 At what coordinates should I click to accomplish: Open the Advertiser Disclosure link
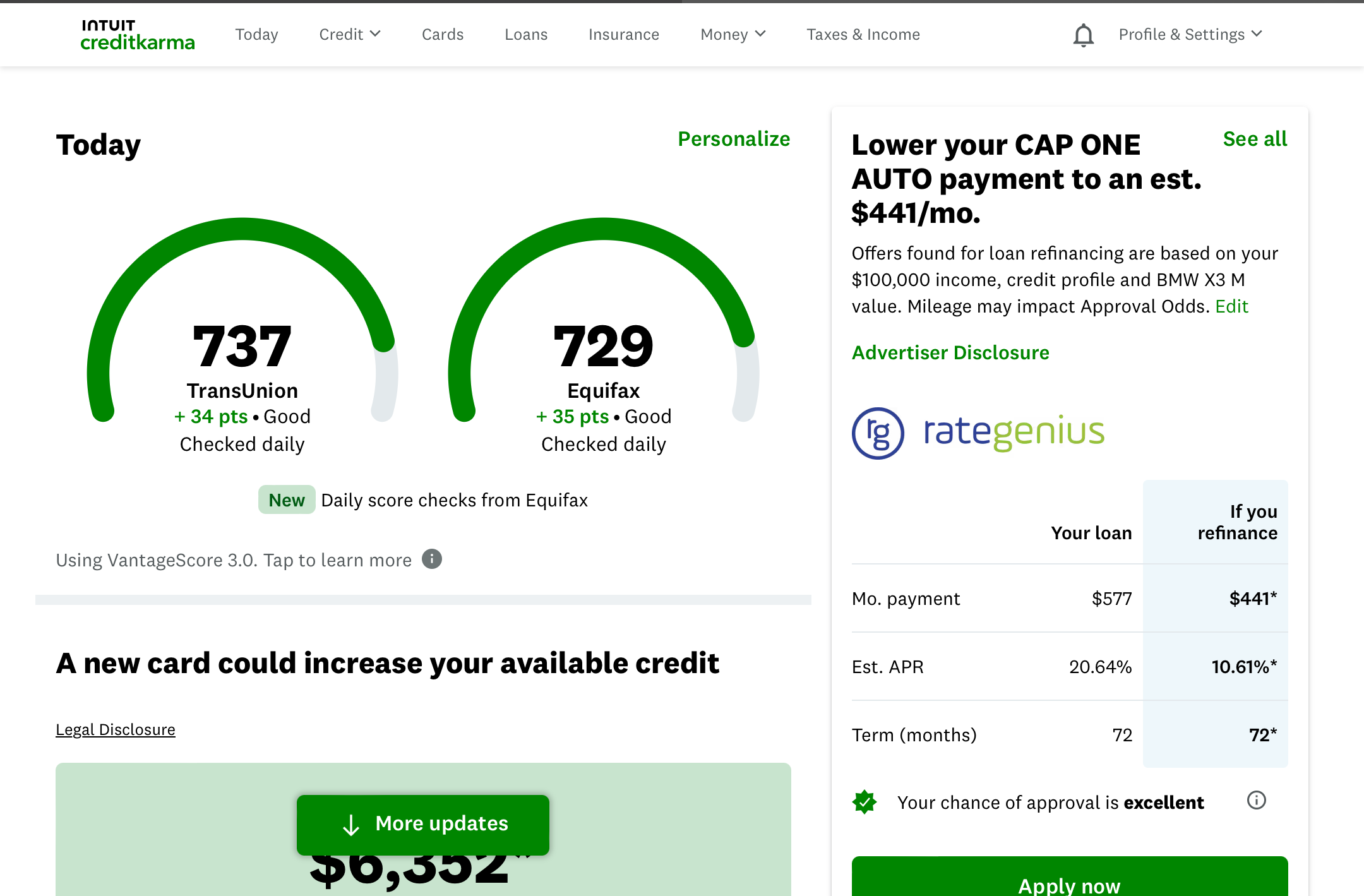click(x=950, y=352)
